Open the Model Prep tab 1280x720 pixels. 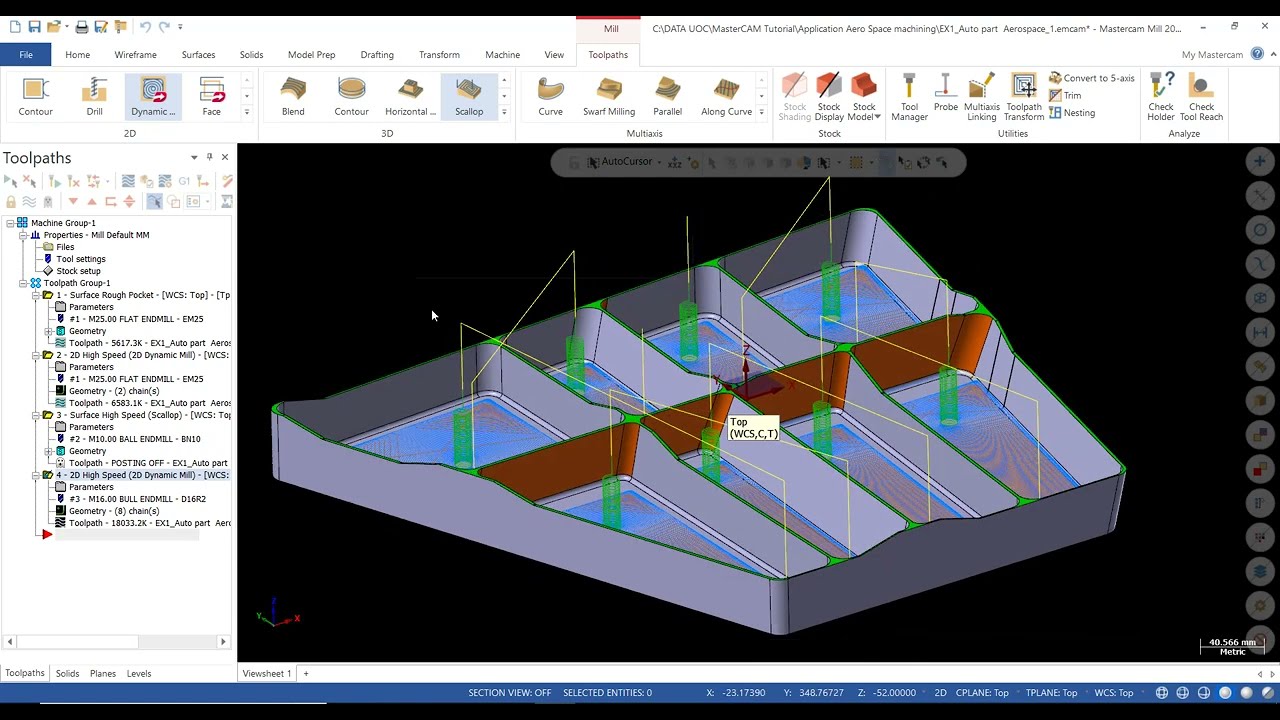point(311,55)
